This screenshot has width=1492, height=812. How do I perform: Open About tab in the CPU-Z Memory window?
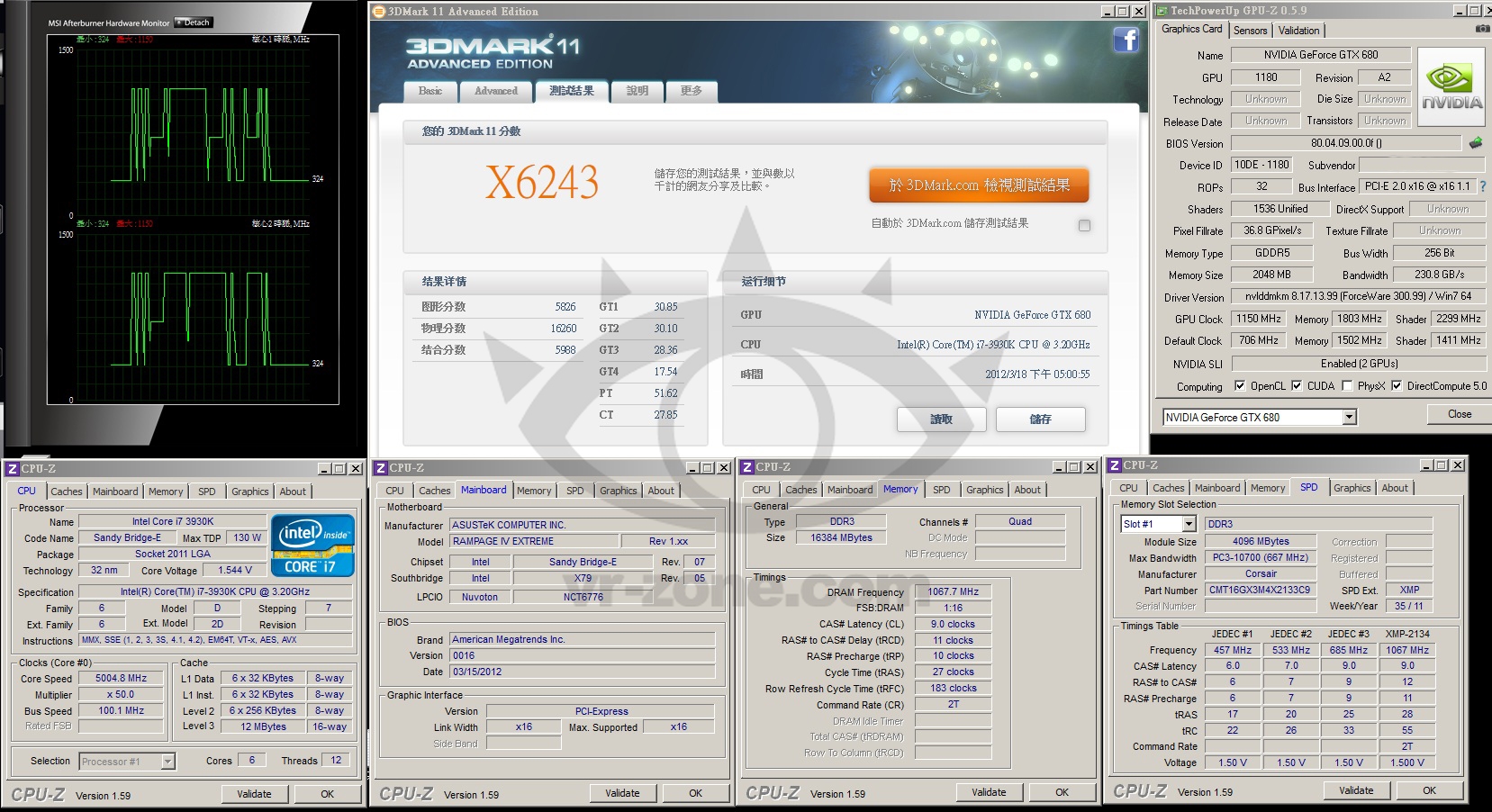click(1027, 490)
